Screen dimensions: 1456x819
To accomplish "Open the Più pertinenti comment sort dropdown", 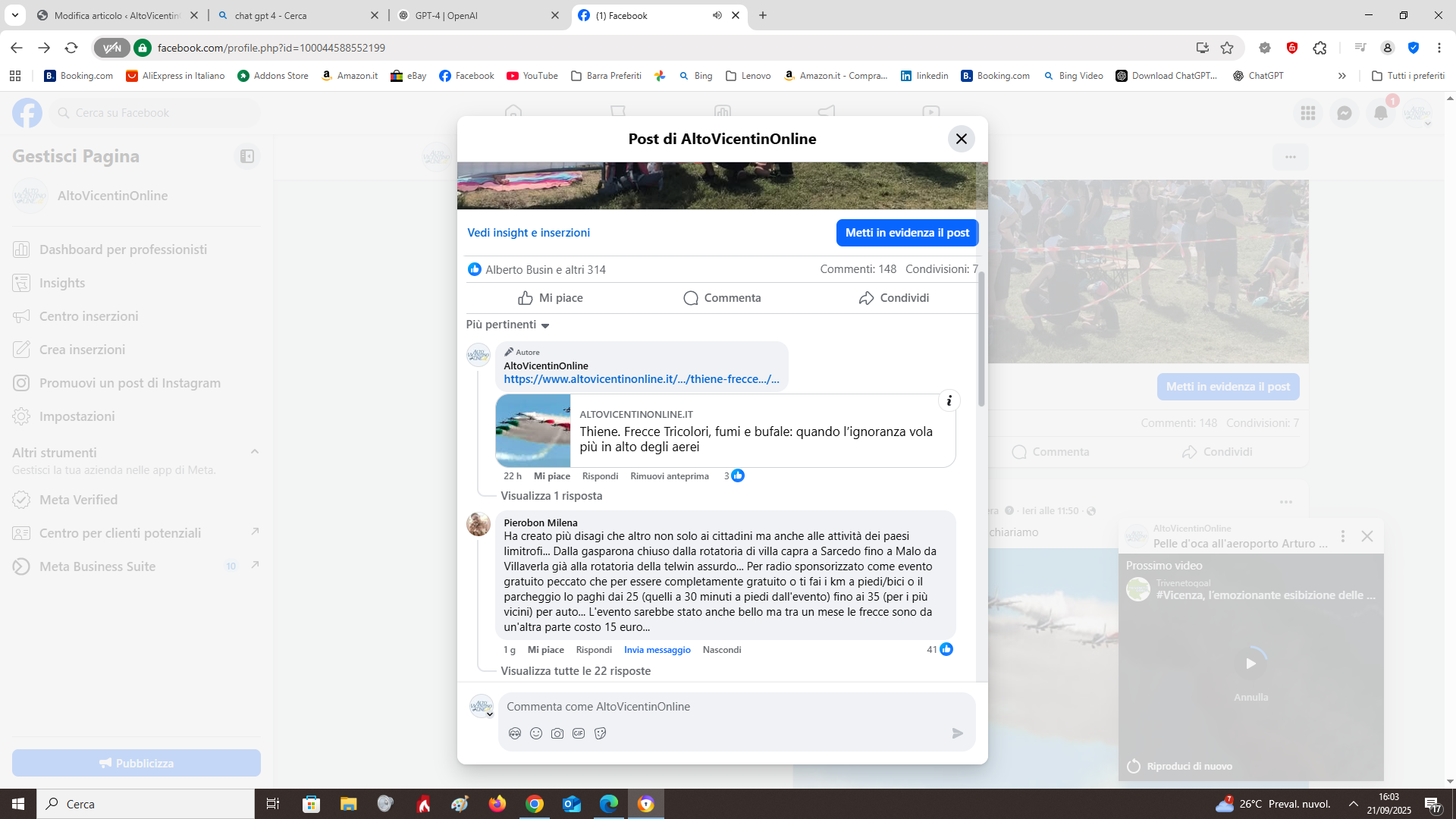I will pyautogui.click(x=508, y=325).
